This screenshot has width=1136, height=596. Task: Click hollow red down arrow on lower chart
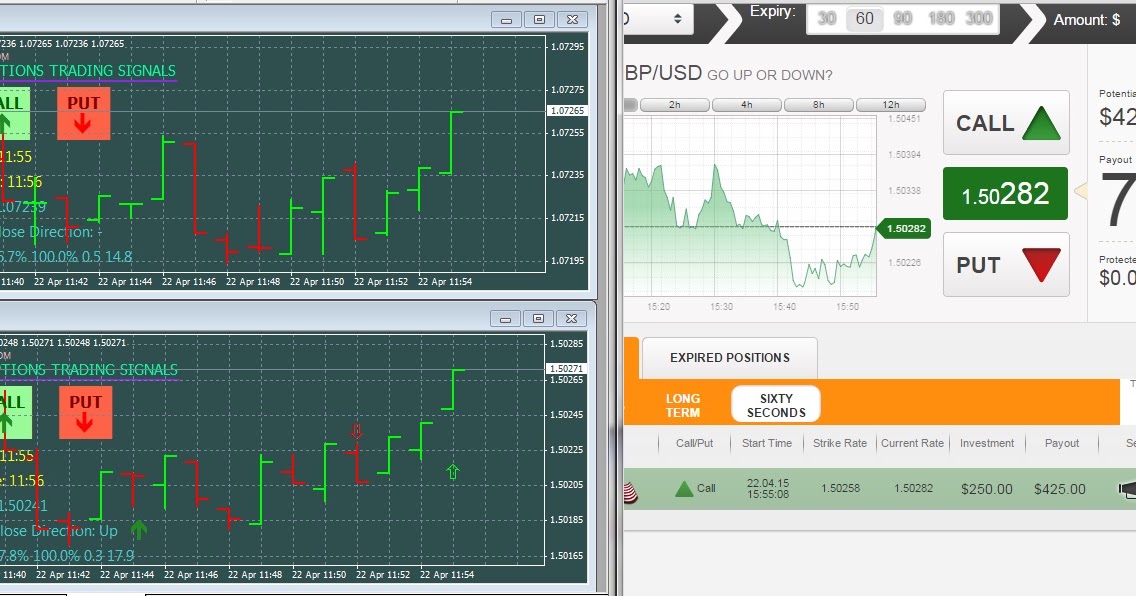[x=356, y=432]
